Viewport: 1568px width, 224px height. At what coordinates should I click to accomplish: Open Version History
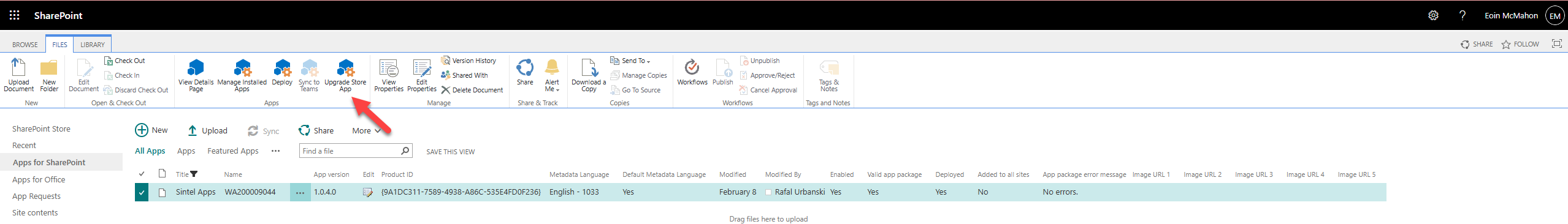[x=468, y=61]
